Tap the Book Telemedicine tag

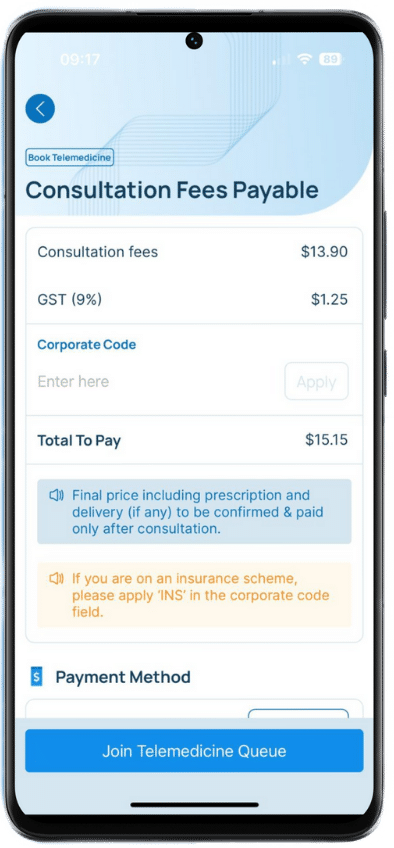[x=70, y=157]
